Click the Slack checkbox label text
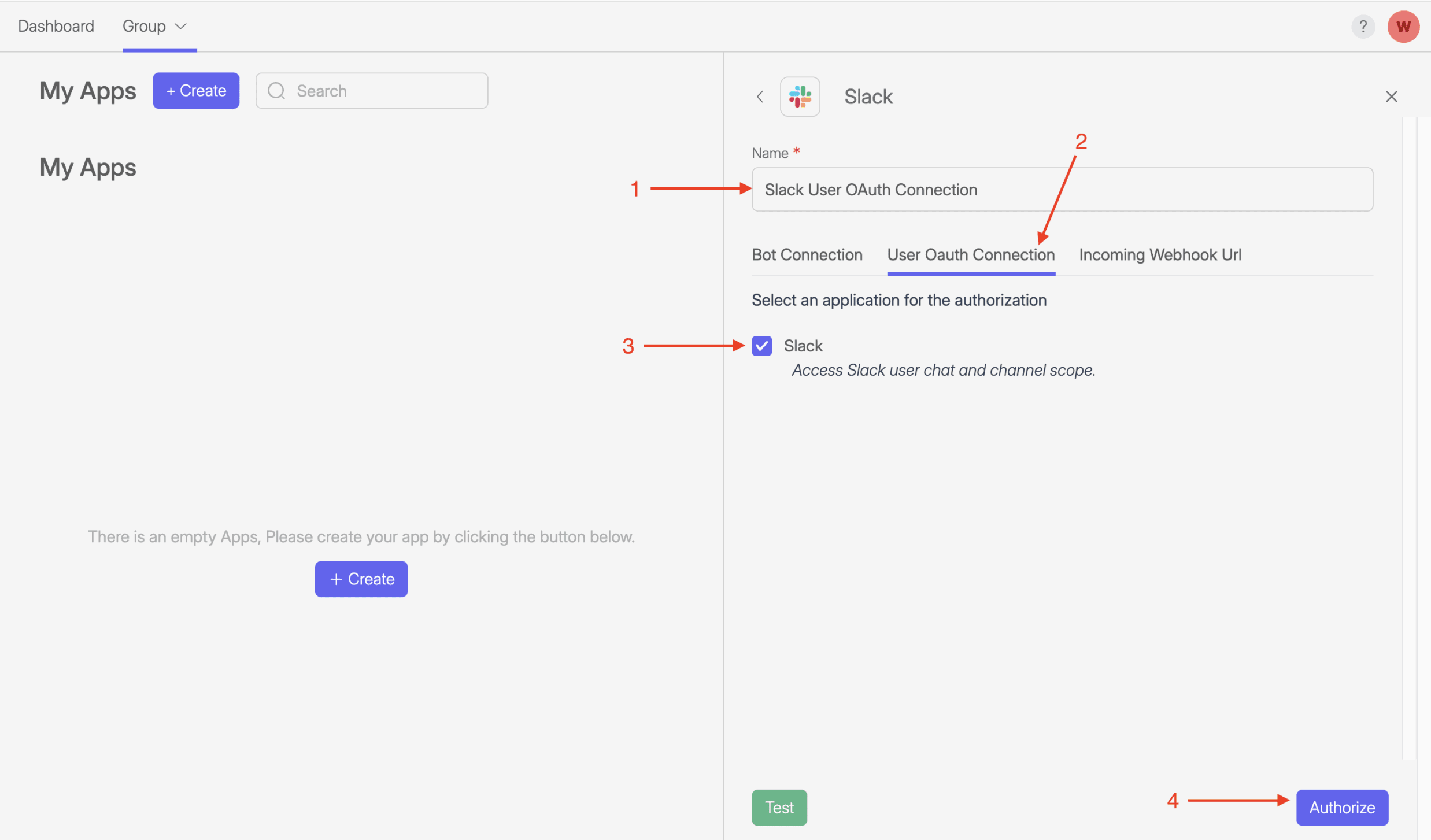 (803, 346)
